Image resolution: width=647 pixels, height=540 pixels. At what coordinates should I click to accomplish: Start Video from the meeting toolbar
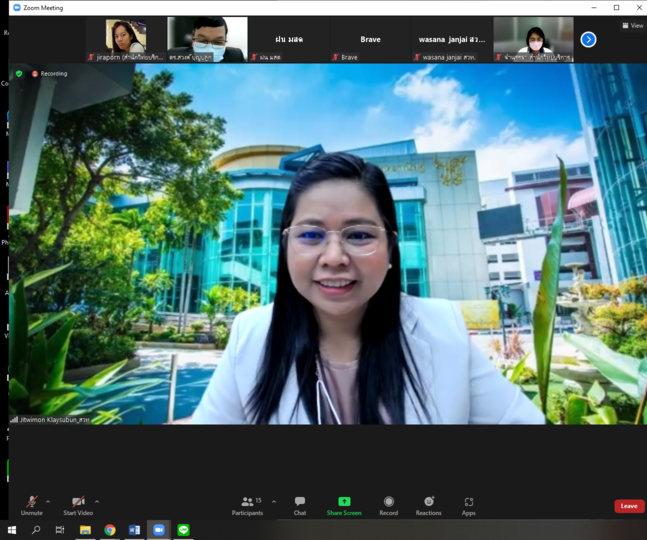point(77,504)
